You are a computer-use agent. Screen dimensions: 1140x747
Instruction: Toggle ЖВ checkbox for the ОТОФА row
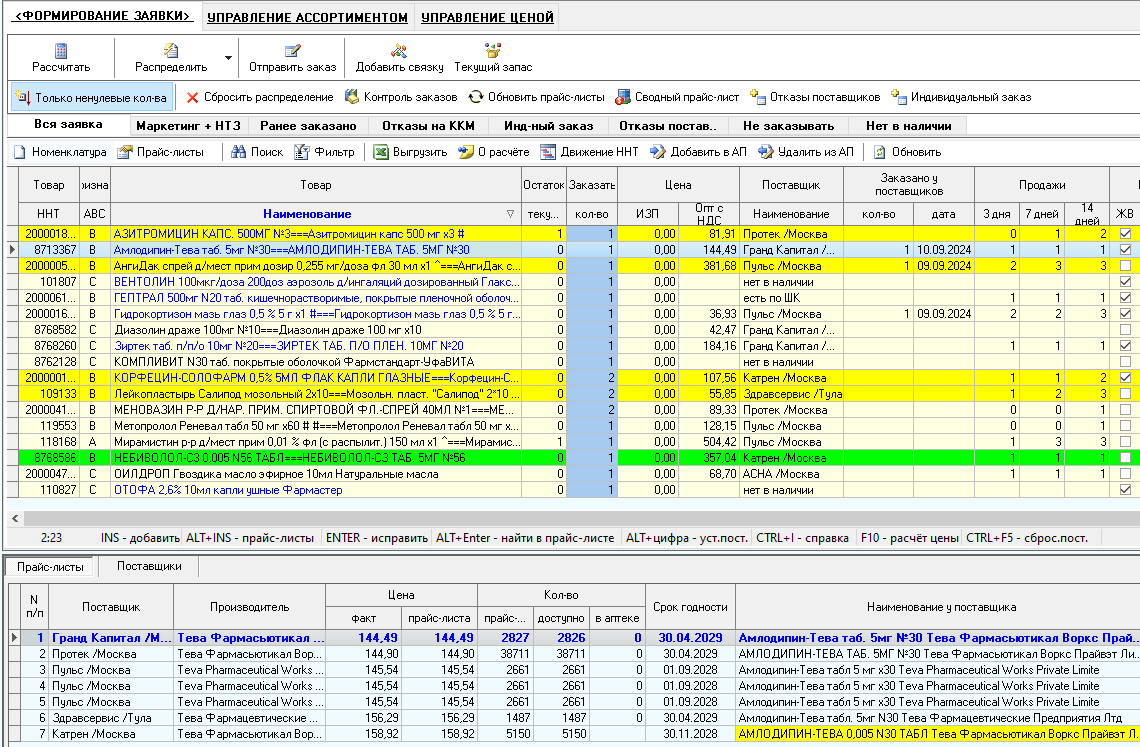click(1126, 490)
